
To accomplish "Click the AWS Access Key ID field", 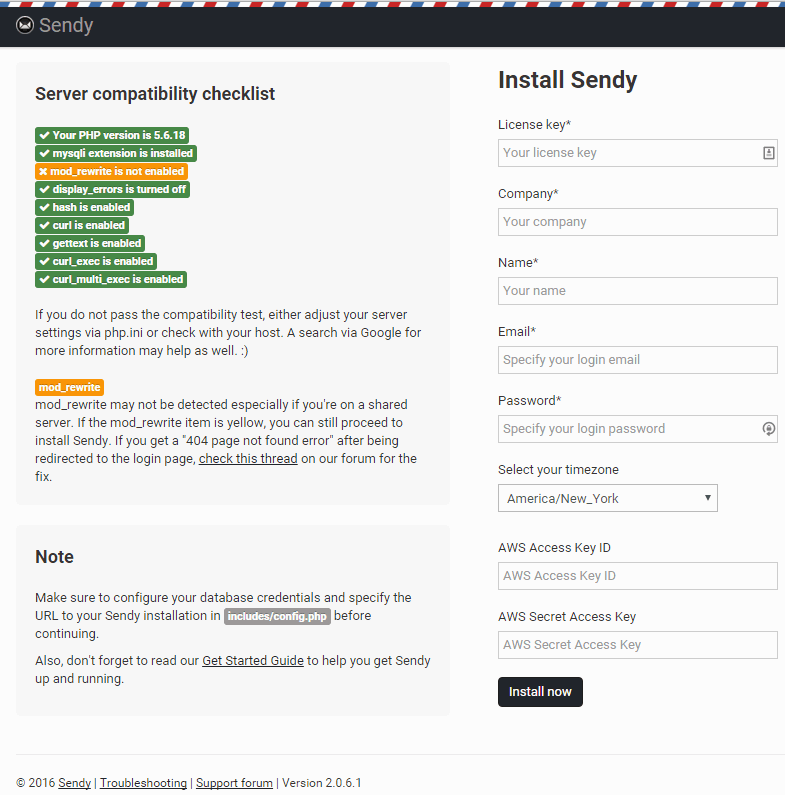I will 637,576.
